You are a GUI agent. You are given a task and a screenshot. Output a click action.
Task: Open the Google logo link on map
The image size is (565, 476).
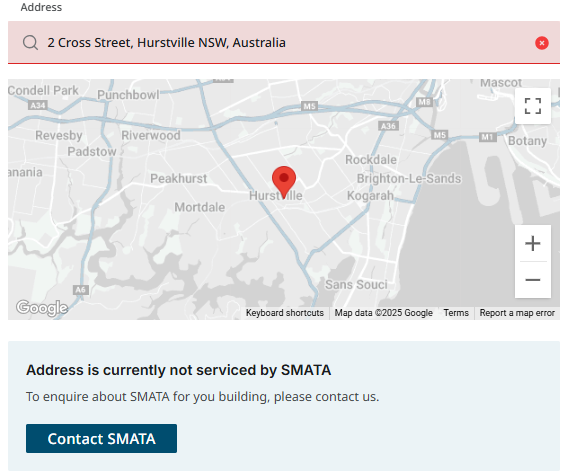click(x=42, y=308)
